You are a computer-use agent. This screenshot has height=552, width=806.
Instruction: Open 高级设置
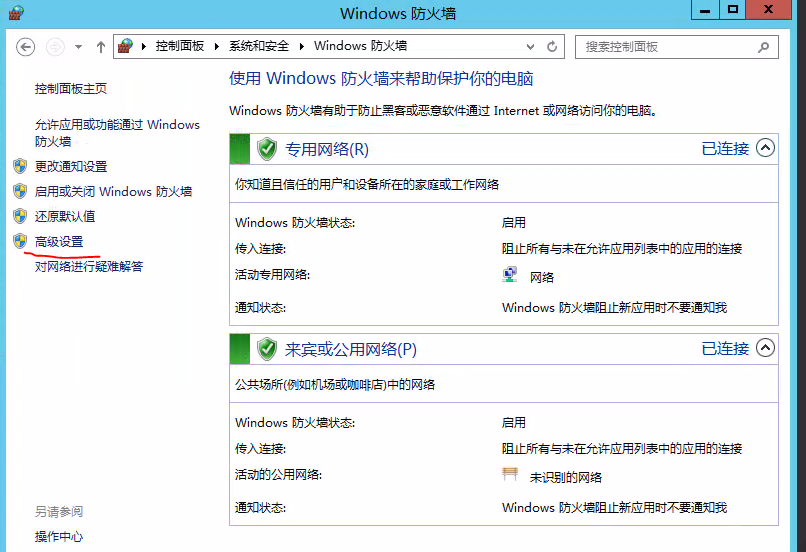59,242
